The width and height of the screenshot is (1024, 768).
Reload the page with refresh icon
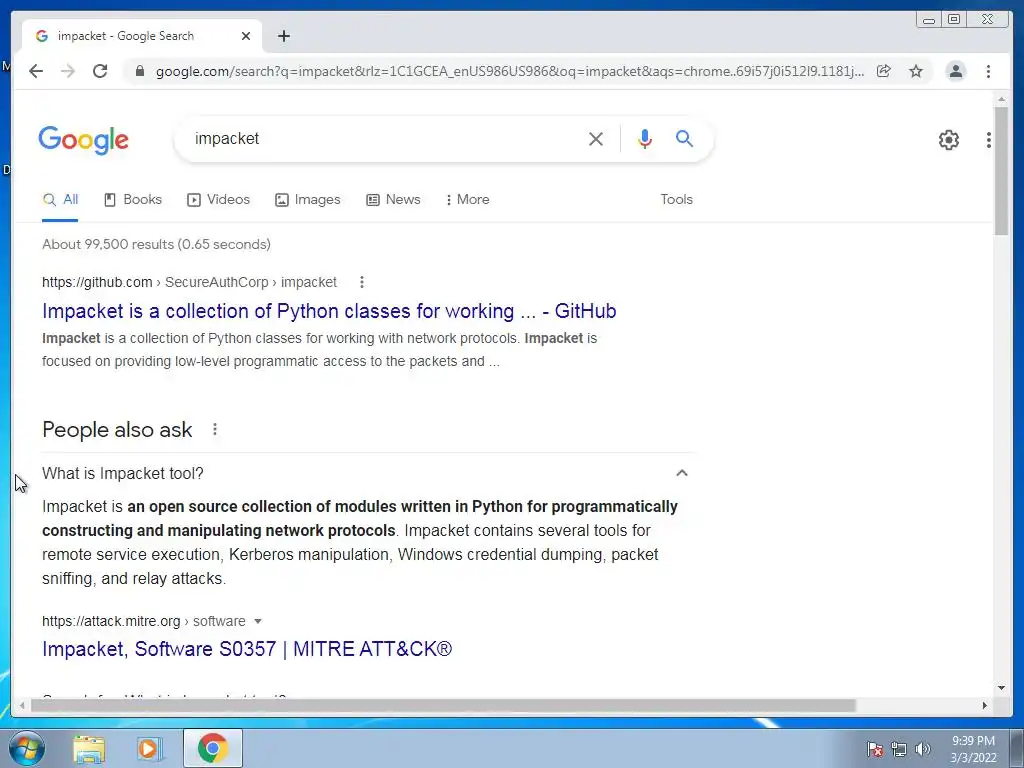coord(99,71)
